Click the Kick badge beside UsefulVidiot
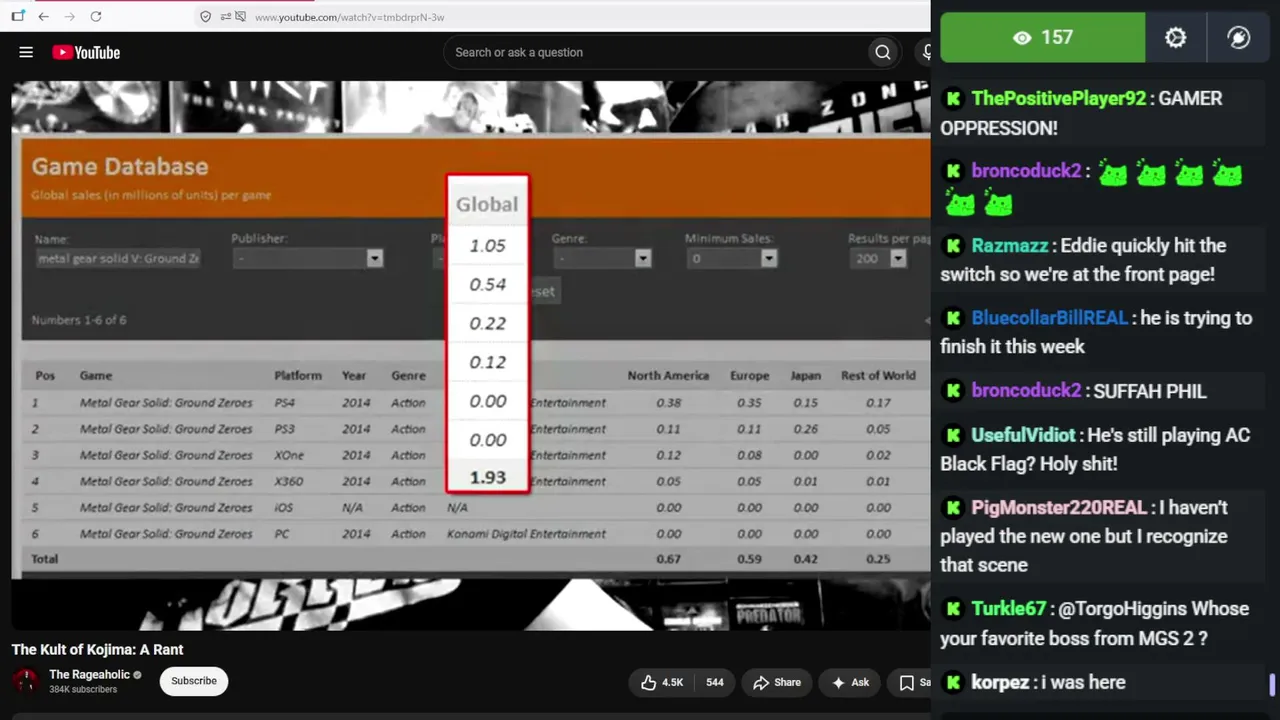Viewport: 1280px width, 720px height. 953,435
